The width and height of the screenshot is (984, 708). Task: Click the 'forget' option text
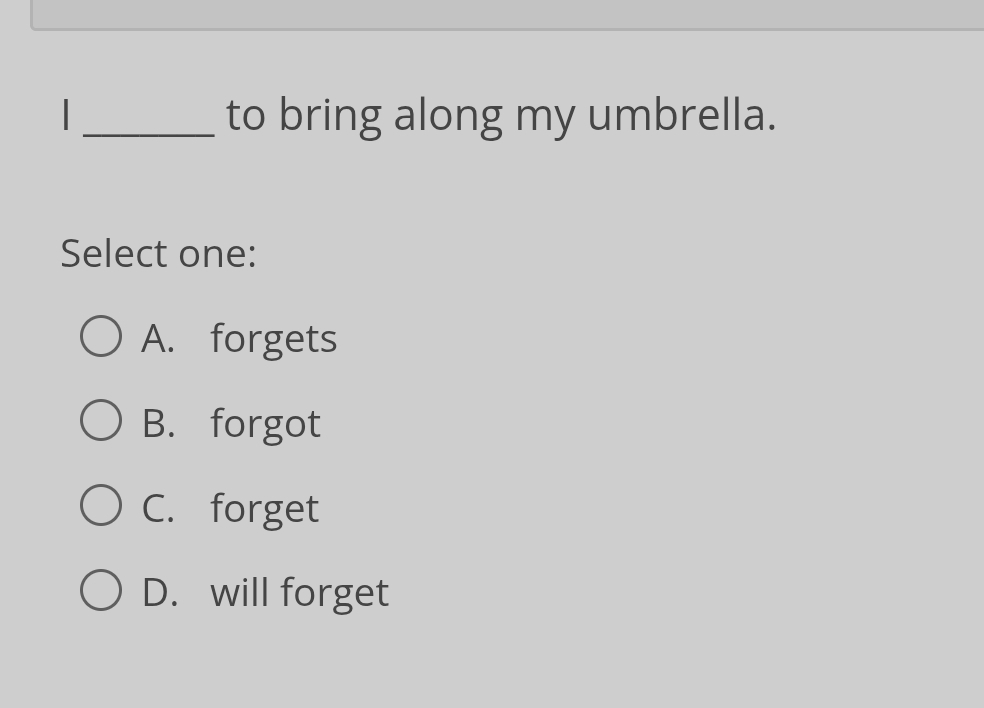[x=263, y=507]
